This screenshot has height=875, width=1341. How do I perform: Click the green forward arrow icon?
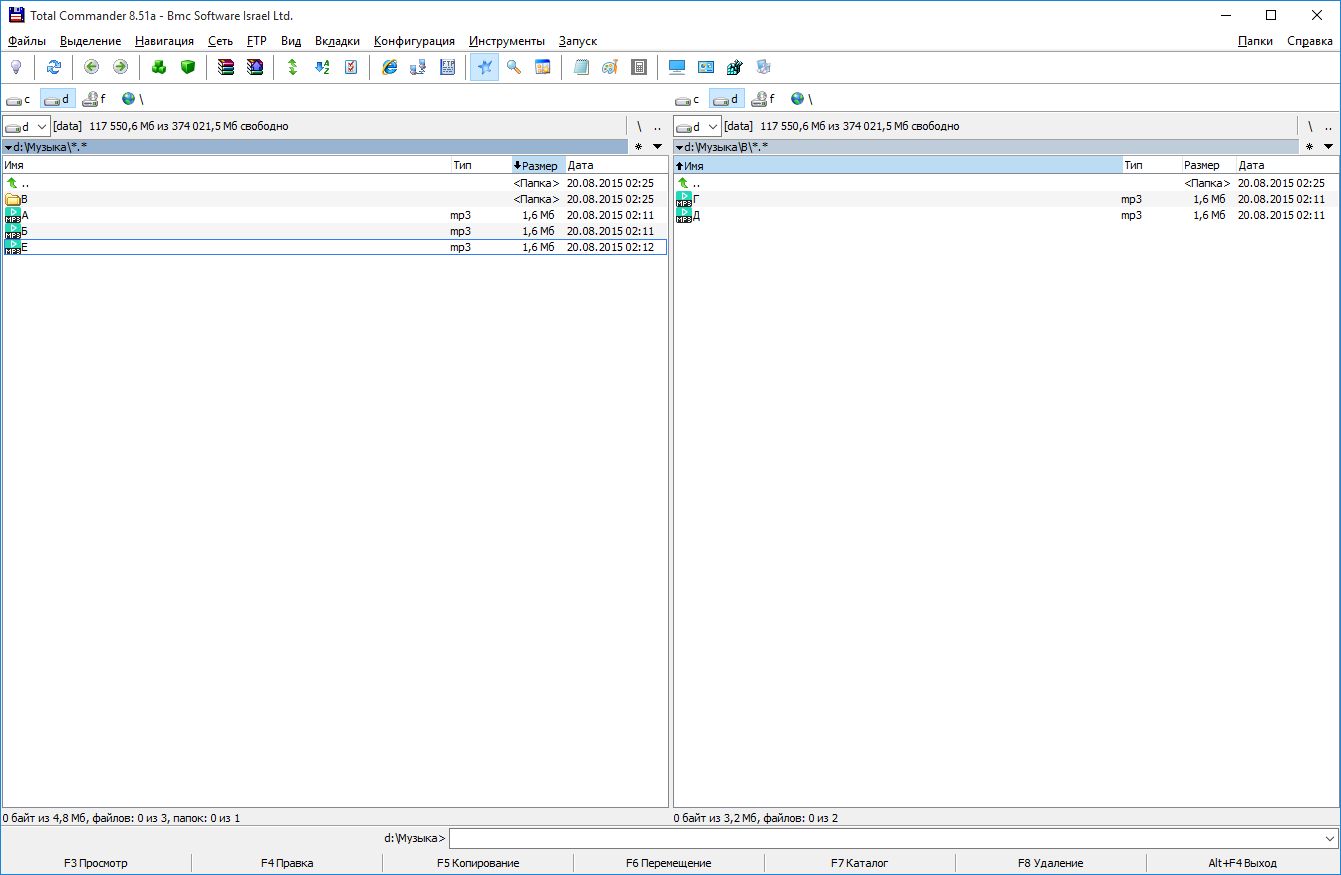point(120,67)
